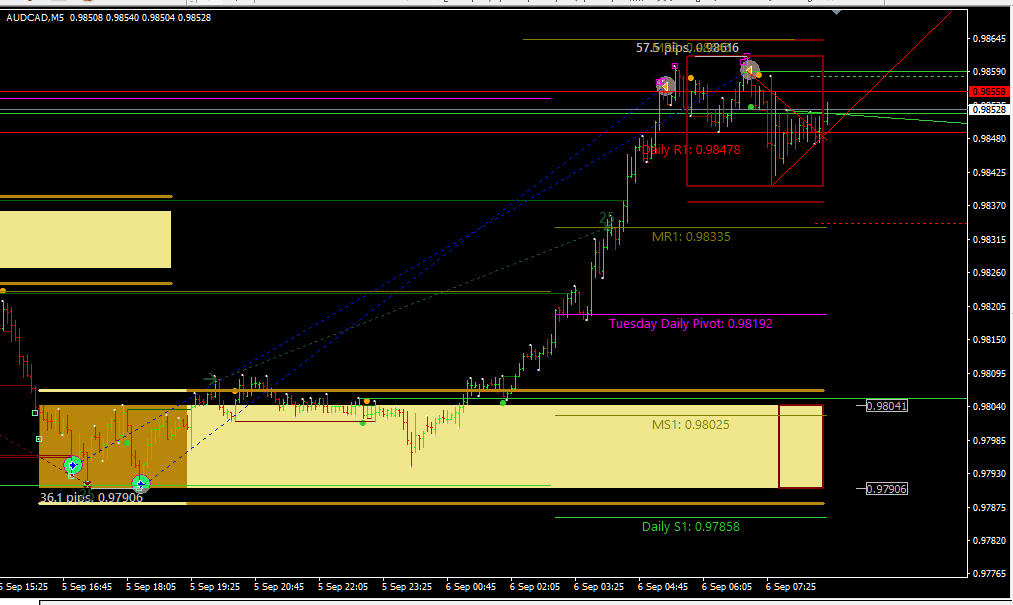Click 0.97930 on the price axis
1013x605 pixels.
989,474
